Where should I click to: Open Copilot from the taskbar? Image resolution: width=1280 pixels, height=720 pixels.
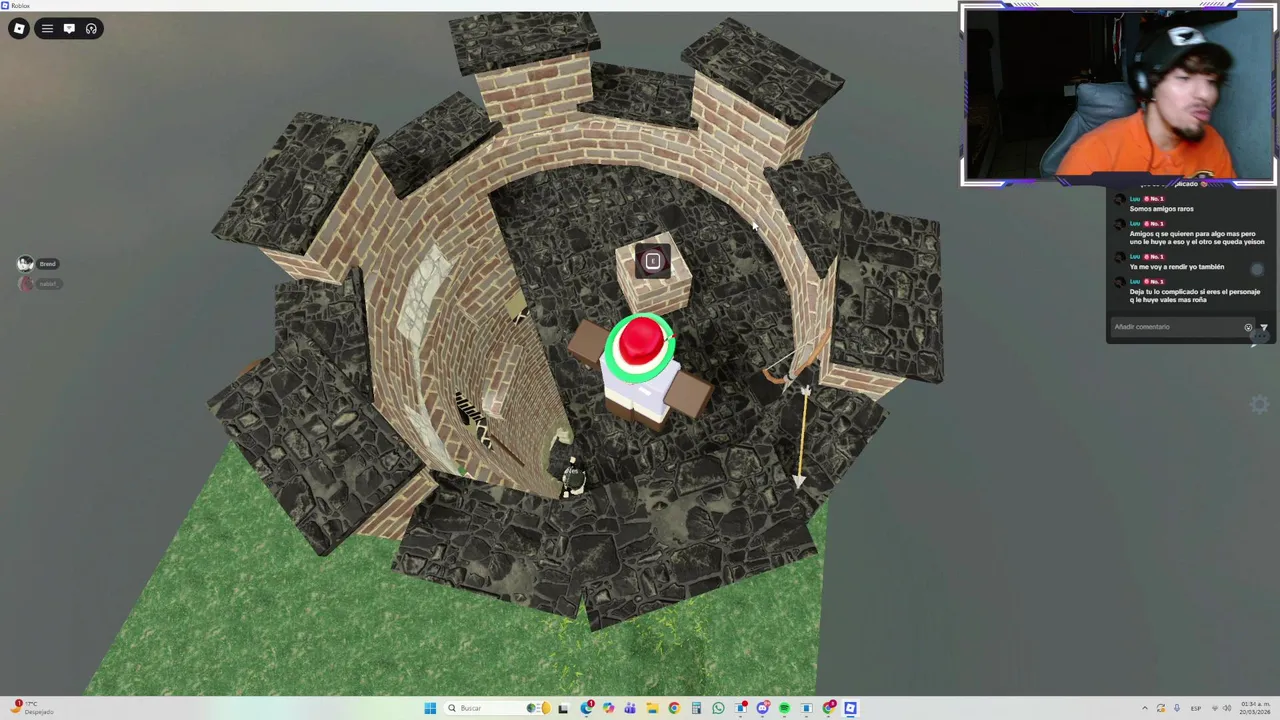click(x=608, y=708)
